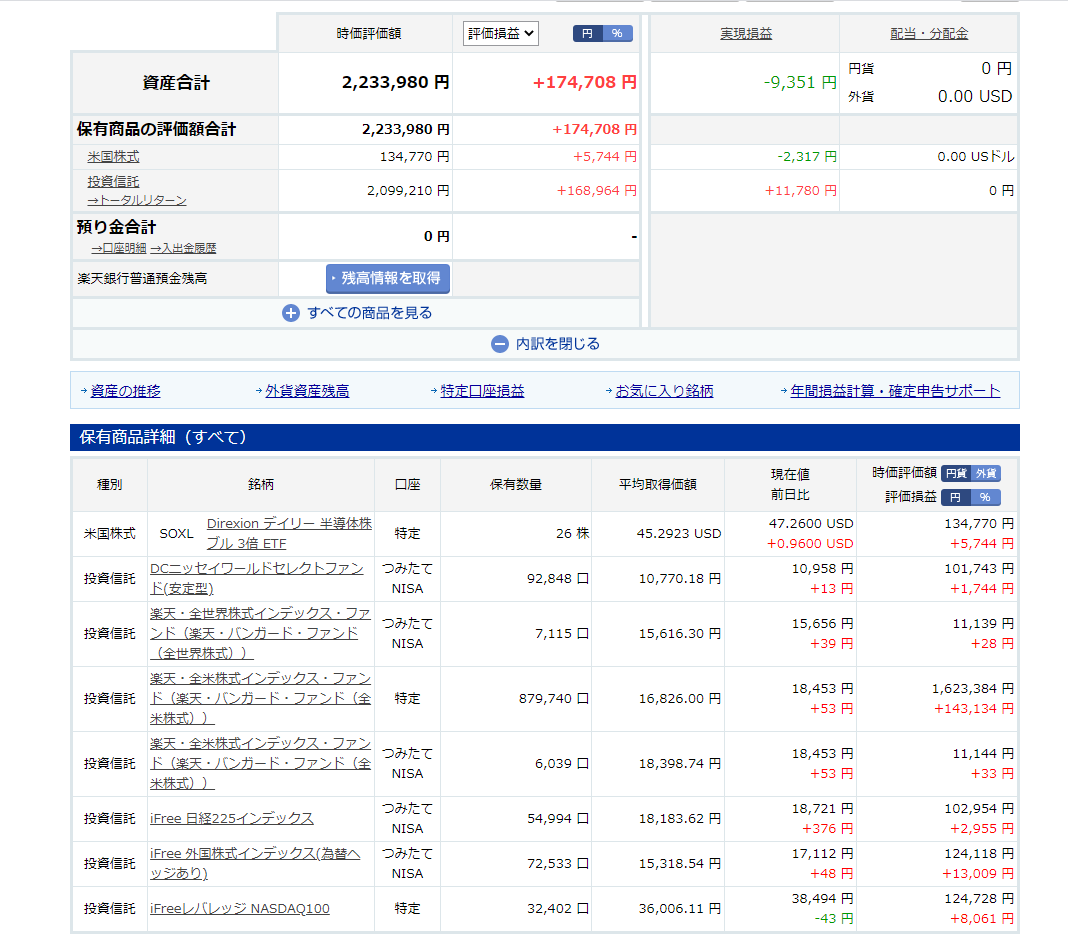Click 配当・分配金 column header link
Screen dimensions: 1068x939
point(929,34)
